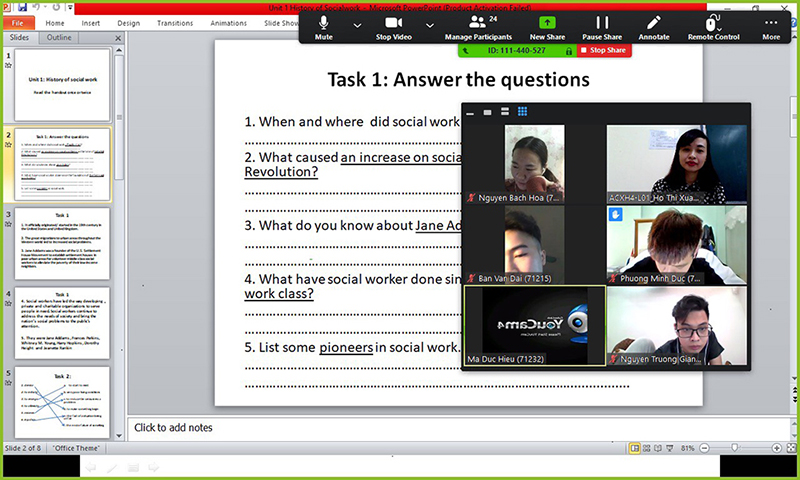Minimize the video panel to a thin strip
The width and height of the screenshot is (800, 480).
click(470, 111)
